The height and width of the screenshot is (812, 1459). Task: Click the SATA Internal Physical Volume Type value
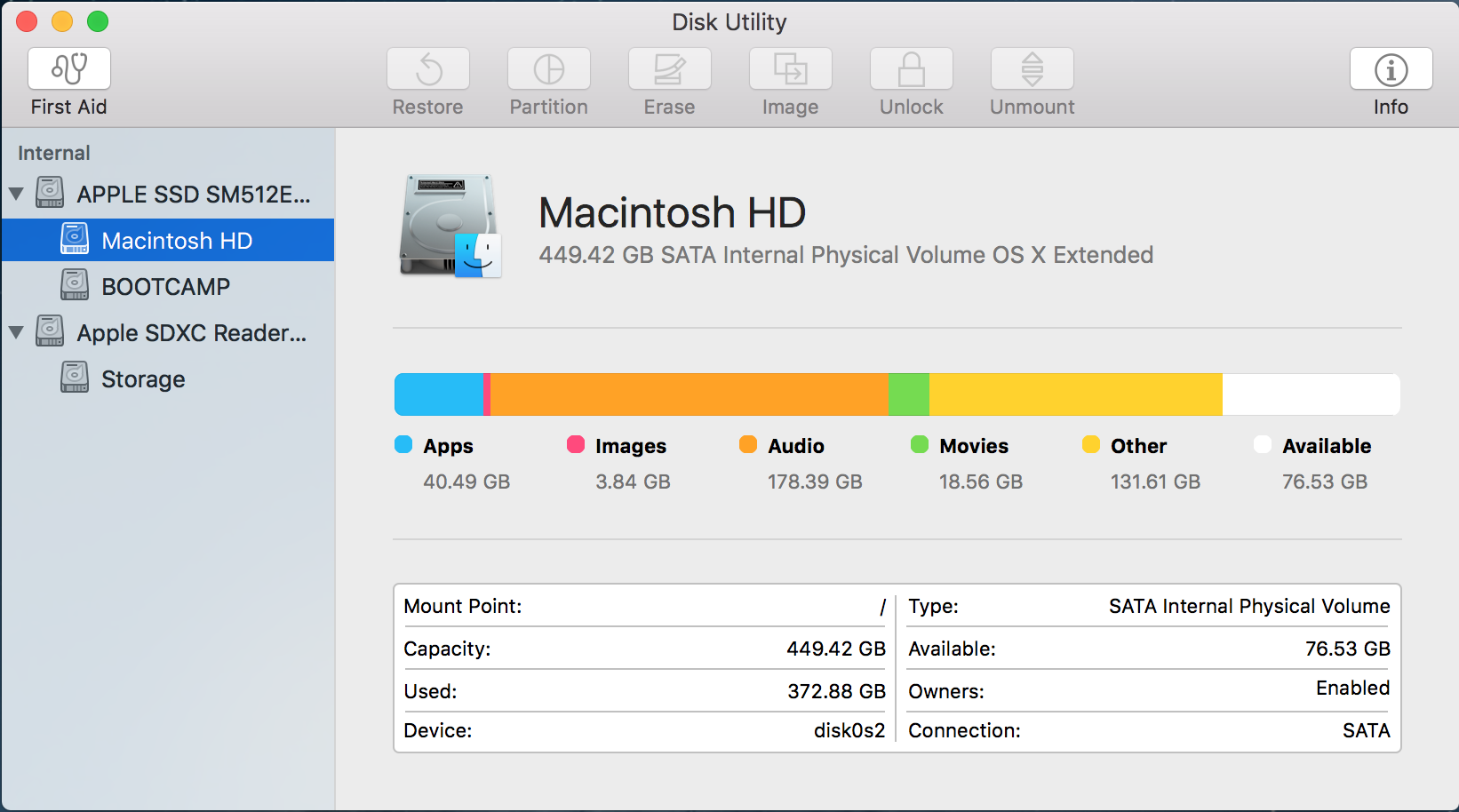[1249, 606]
